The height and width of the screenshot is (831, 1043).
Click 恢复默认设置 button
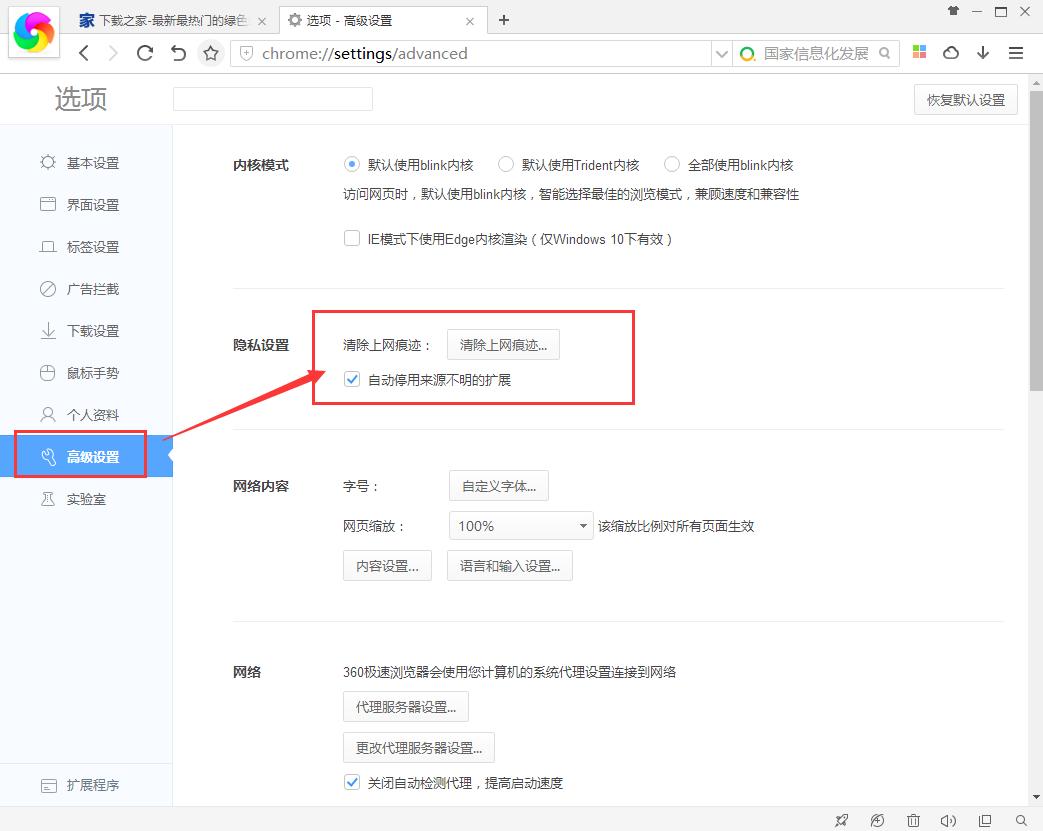pos(964,99)
